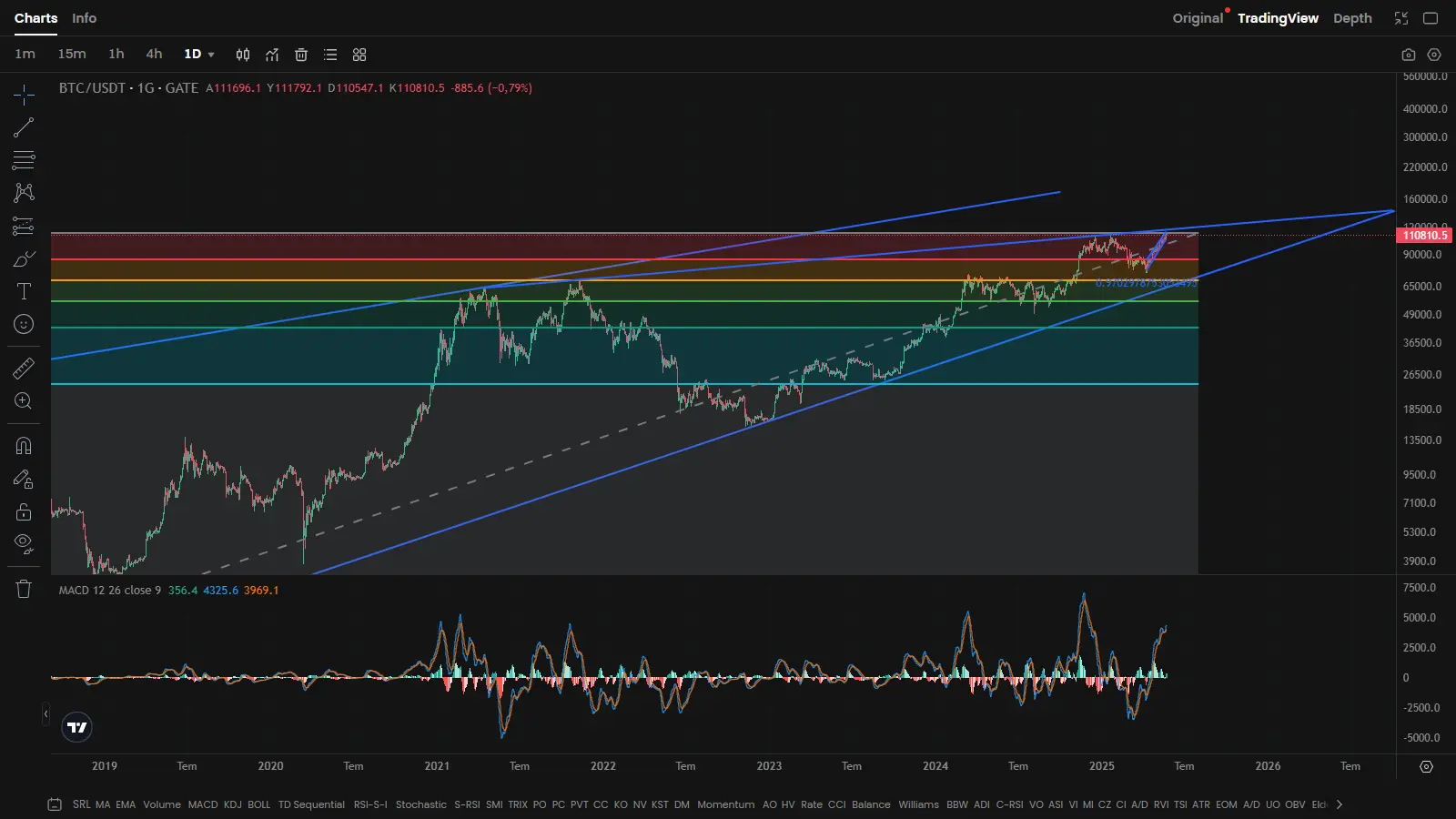Screen dimensions: 1456x819
Task: Switch to the Info tab
Action: [x=85, y=18]
